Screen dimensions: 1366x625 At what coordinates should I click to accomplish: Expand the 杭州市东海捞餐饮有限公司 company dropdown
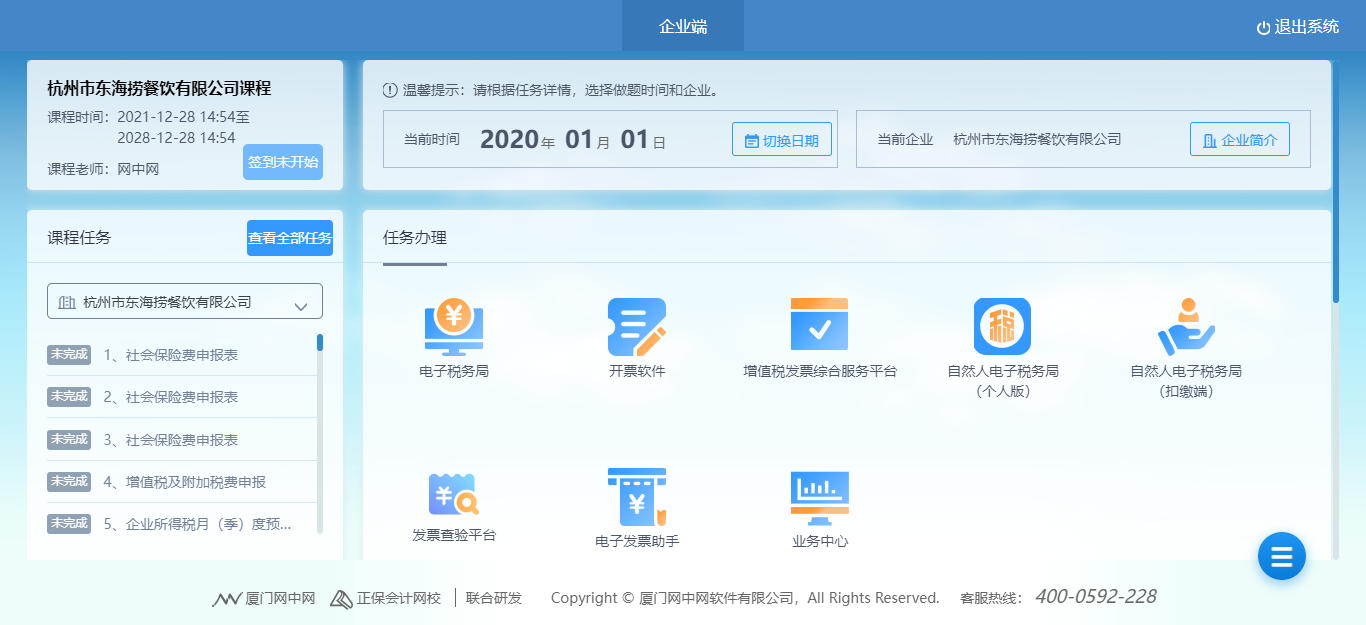point(185,302)
